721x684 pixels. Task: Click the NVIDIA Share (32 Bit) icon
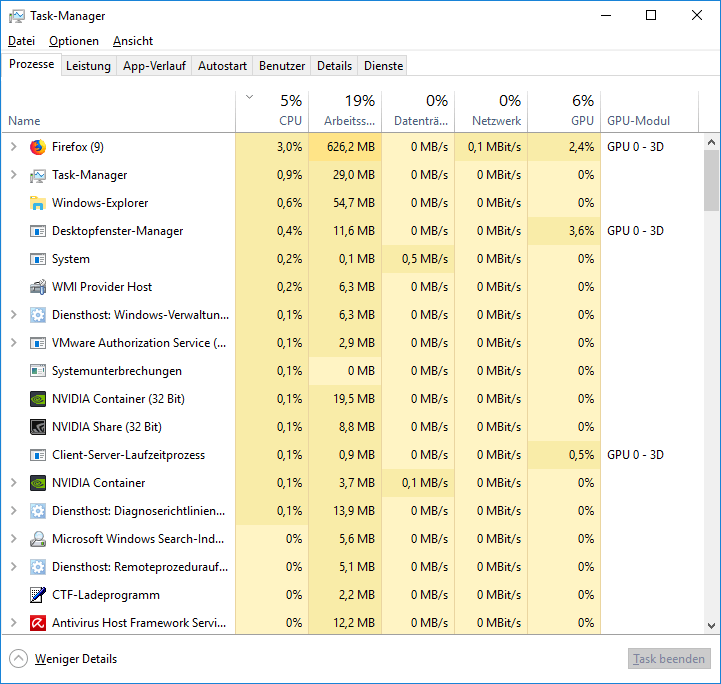click(38, 427)
